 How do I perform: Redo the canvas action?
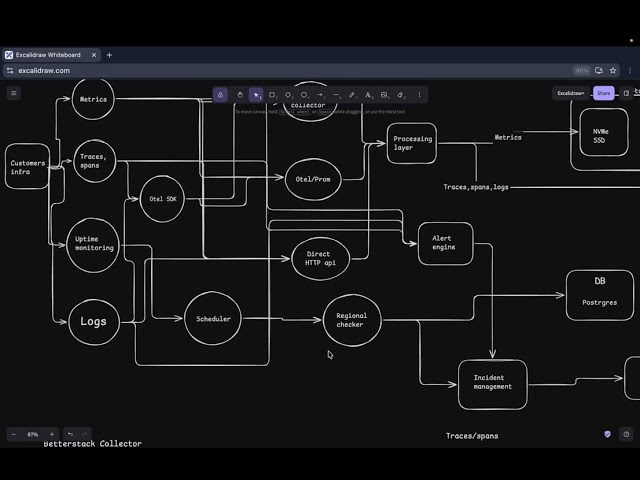click(84, 434)
